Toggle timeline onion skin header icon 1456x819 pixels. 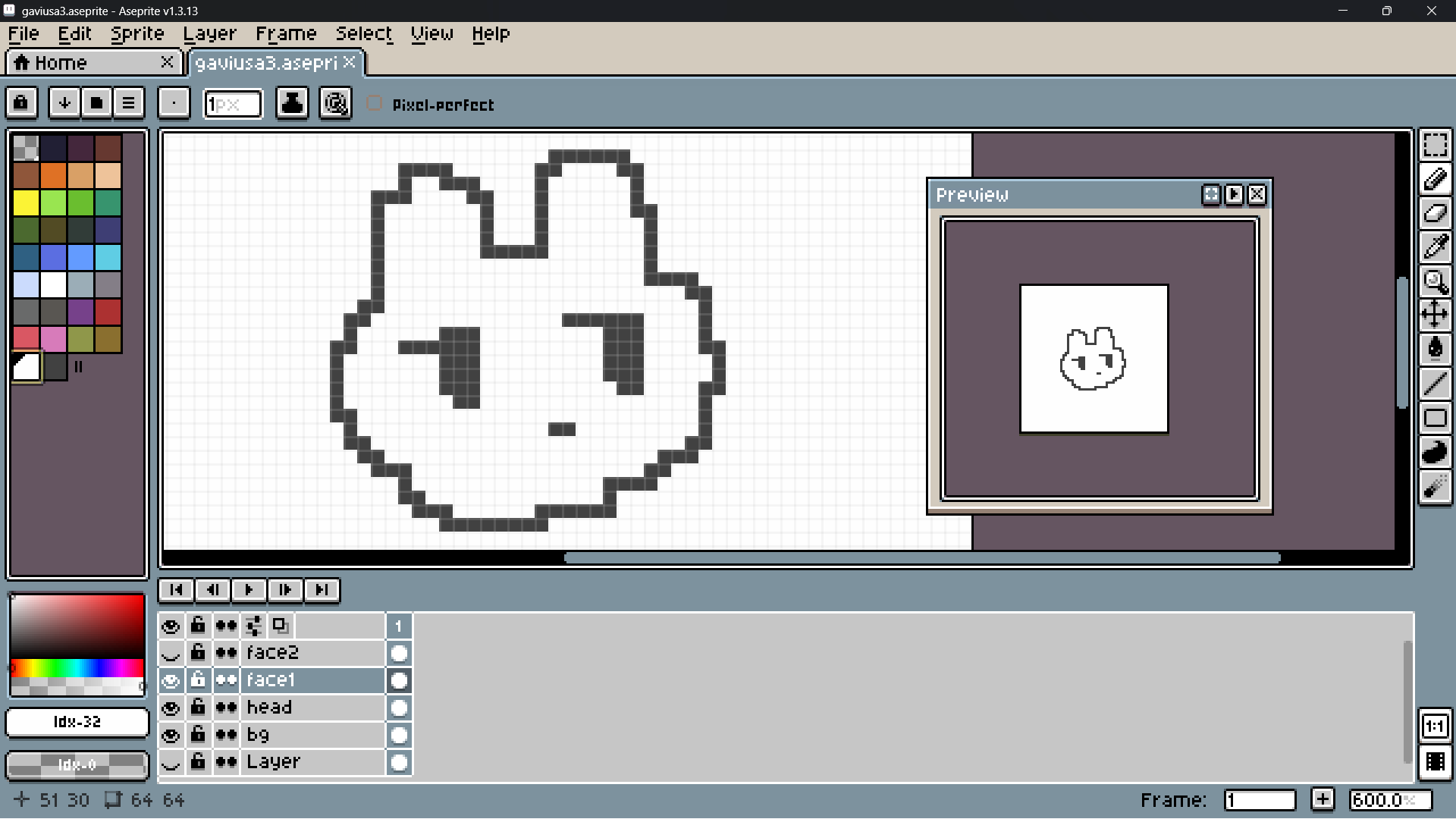point(281,626)
